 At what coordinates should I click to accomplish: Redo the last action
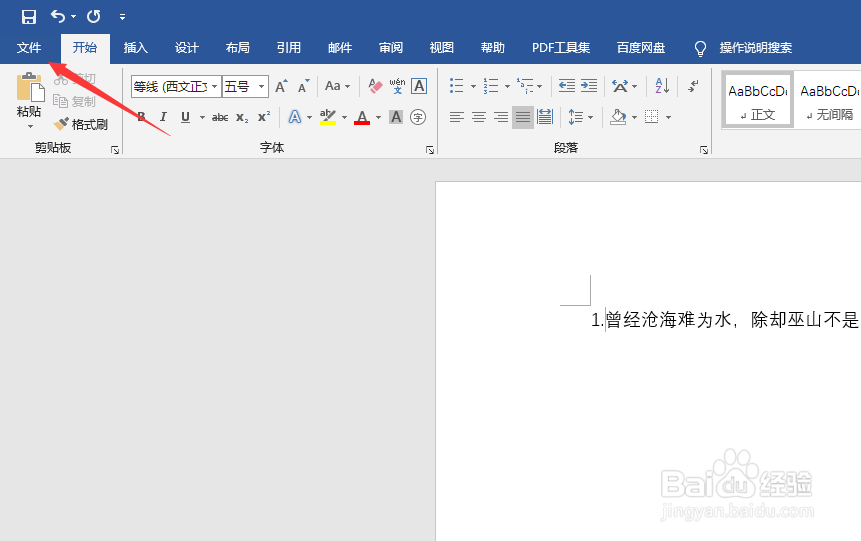click(x=94, y=16)
